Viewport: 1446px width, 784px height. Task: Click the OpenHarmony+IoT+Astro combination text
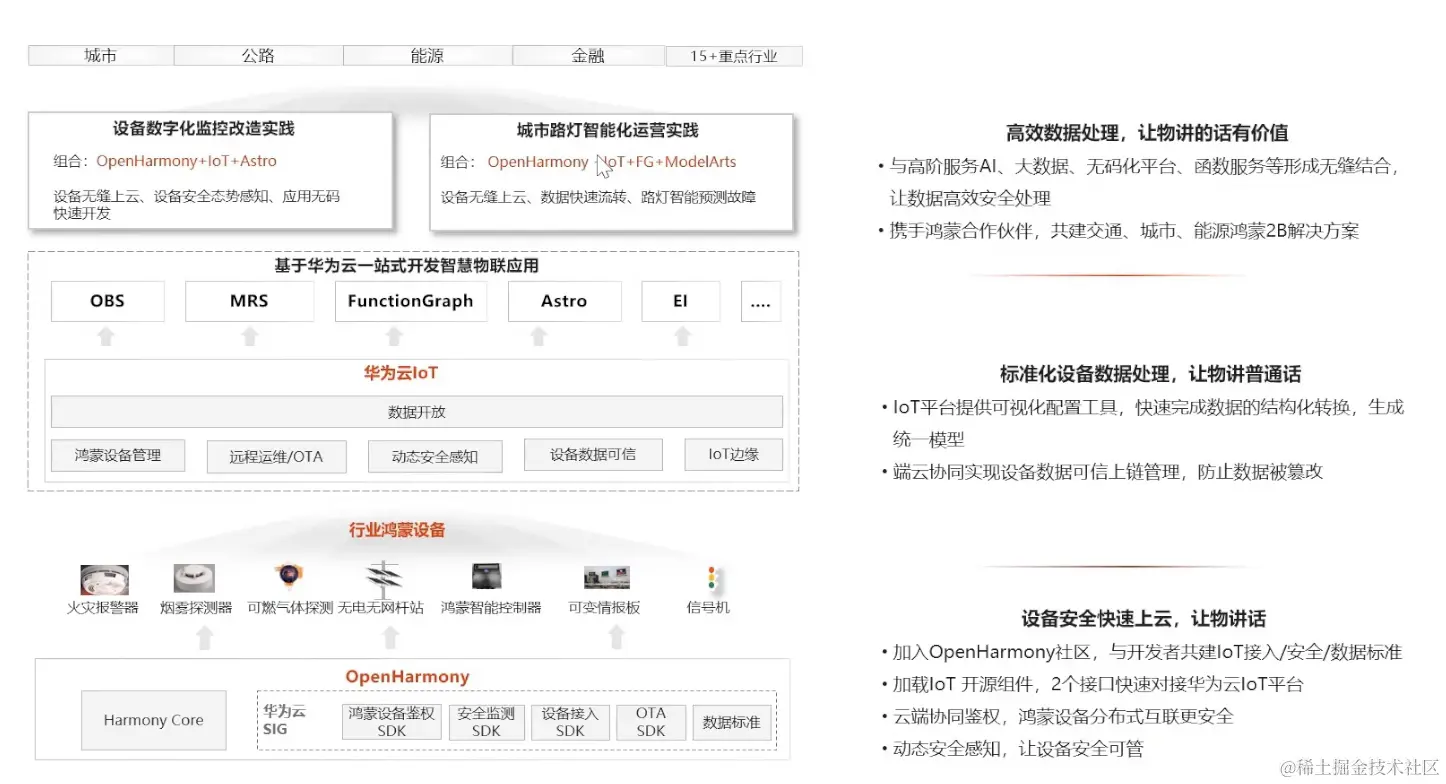187,161
